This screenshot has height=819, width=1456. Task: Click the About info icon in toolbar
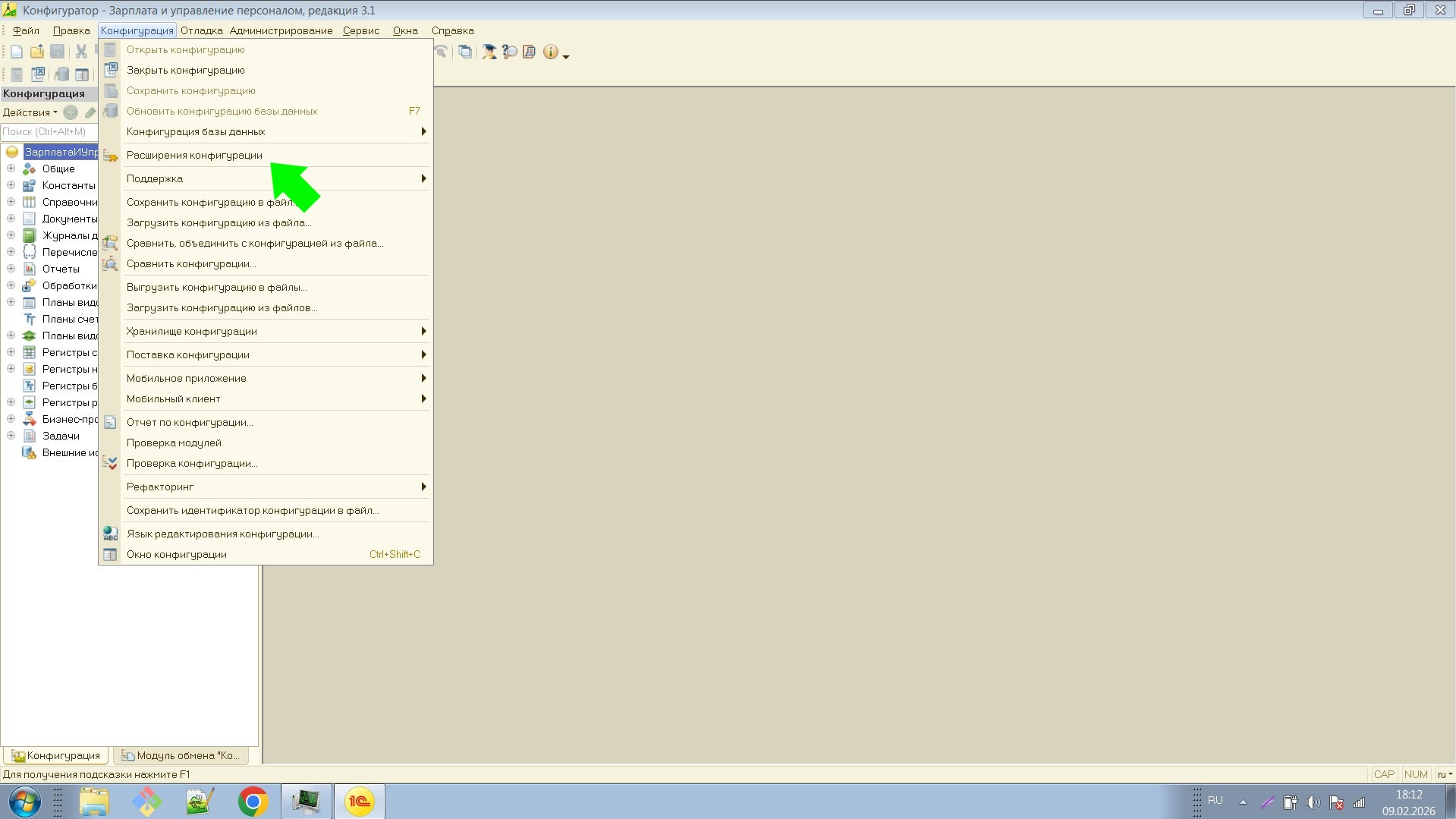click(x=550, y=52)
